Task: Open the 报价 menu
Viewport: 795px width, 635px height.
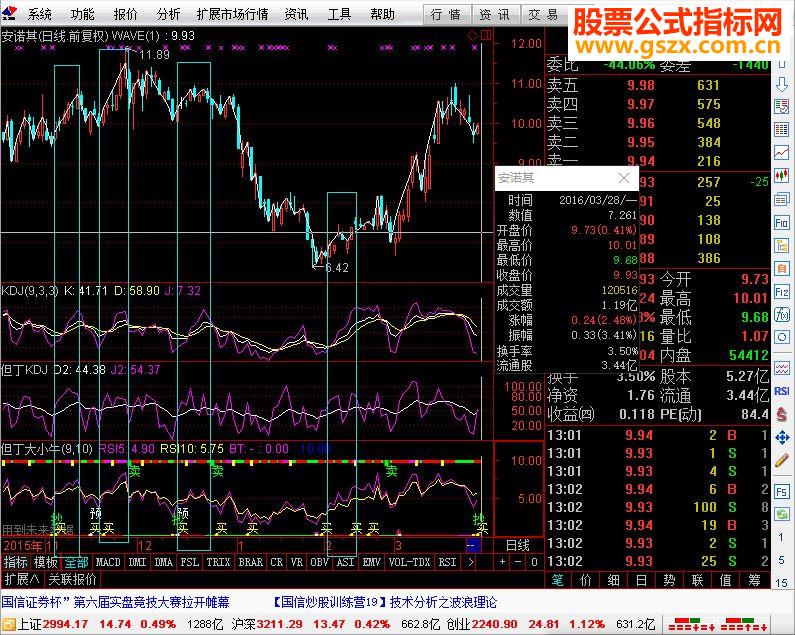Action: coord(125,14)
